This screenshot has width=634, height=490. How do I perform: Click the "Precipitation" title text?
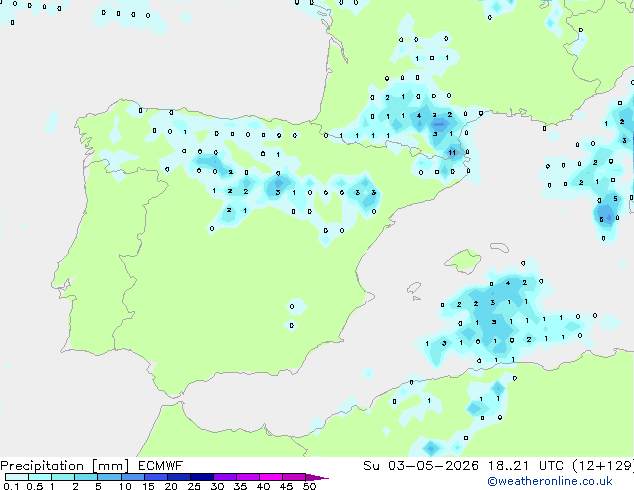coord(42,466)
